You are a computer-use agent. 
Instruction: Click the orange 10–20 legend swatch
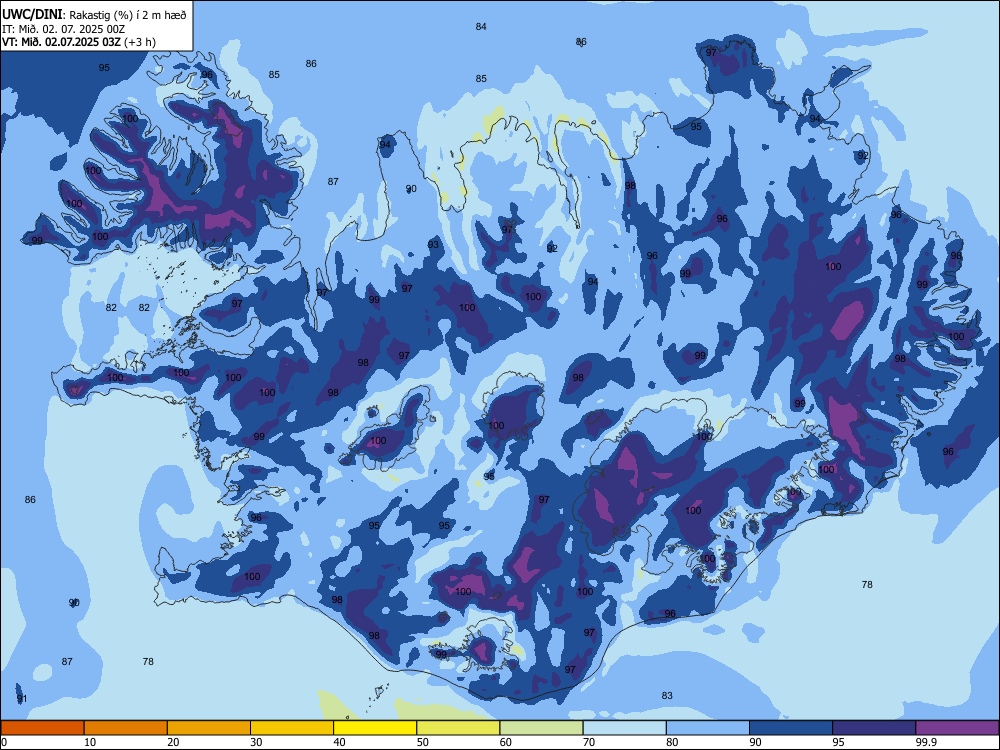pos(126,728)
